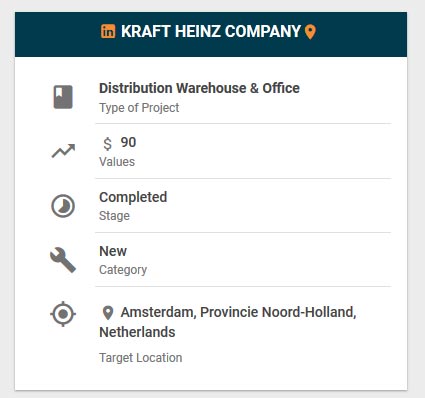The height and width of the screenshot is (398, 425).
Task: Click the Values label
Action: coord(117,162)
